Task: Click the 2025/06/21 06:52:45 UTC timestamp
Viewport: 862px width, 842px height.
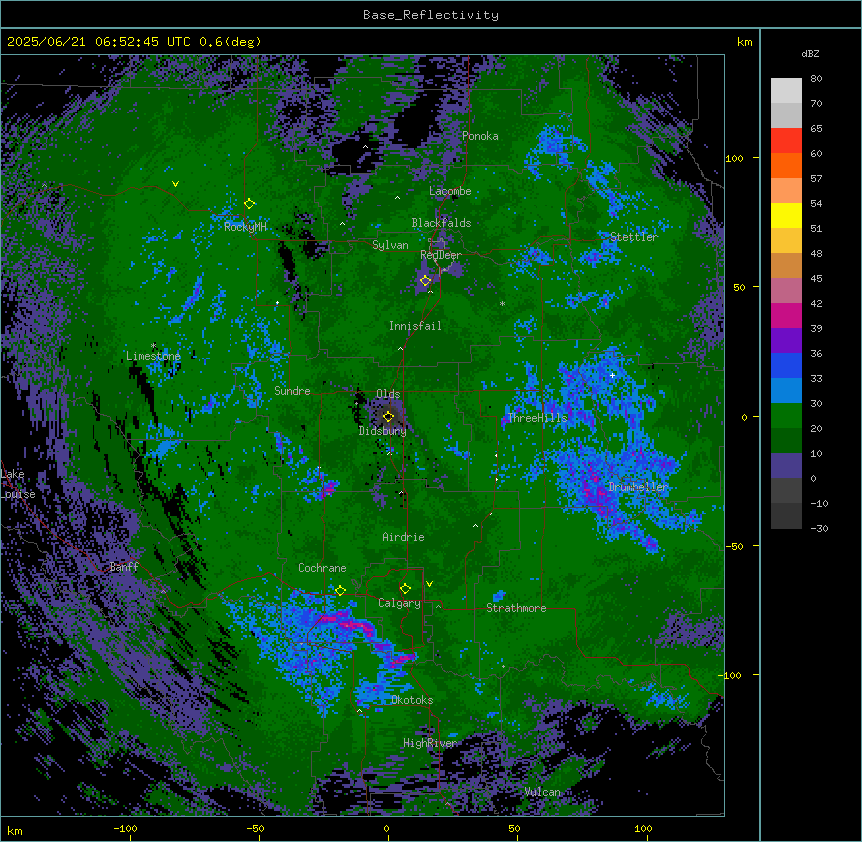Action: tap(99, 42)
